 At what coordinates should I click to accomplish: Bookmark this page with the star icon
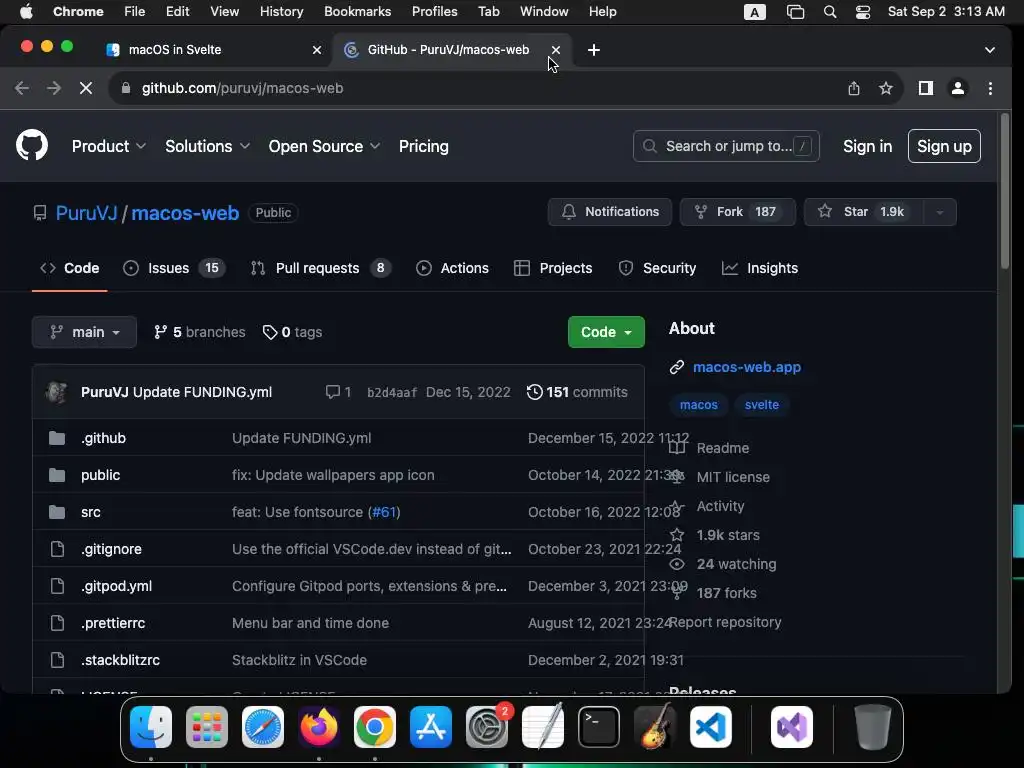point(886,88)
